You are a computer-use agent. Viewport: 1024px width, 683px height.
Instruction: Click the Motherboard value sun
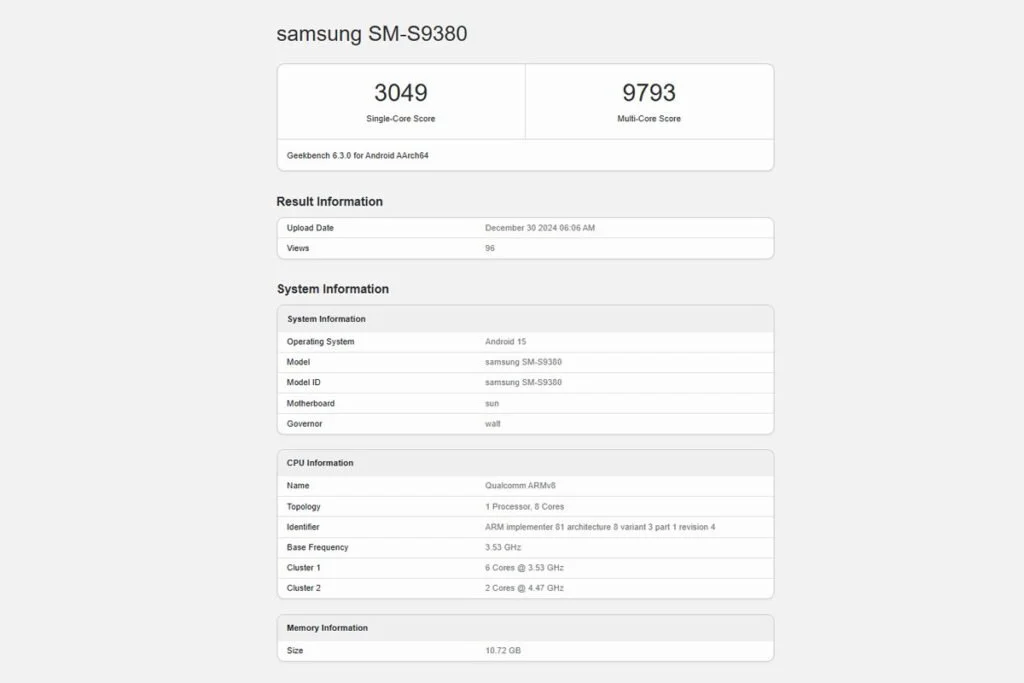pos(492,404)
